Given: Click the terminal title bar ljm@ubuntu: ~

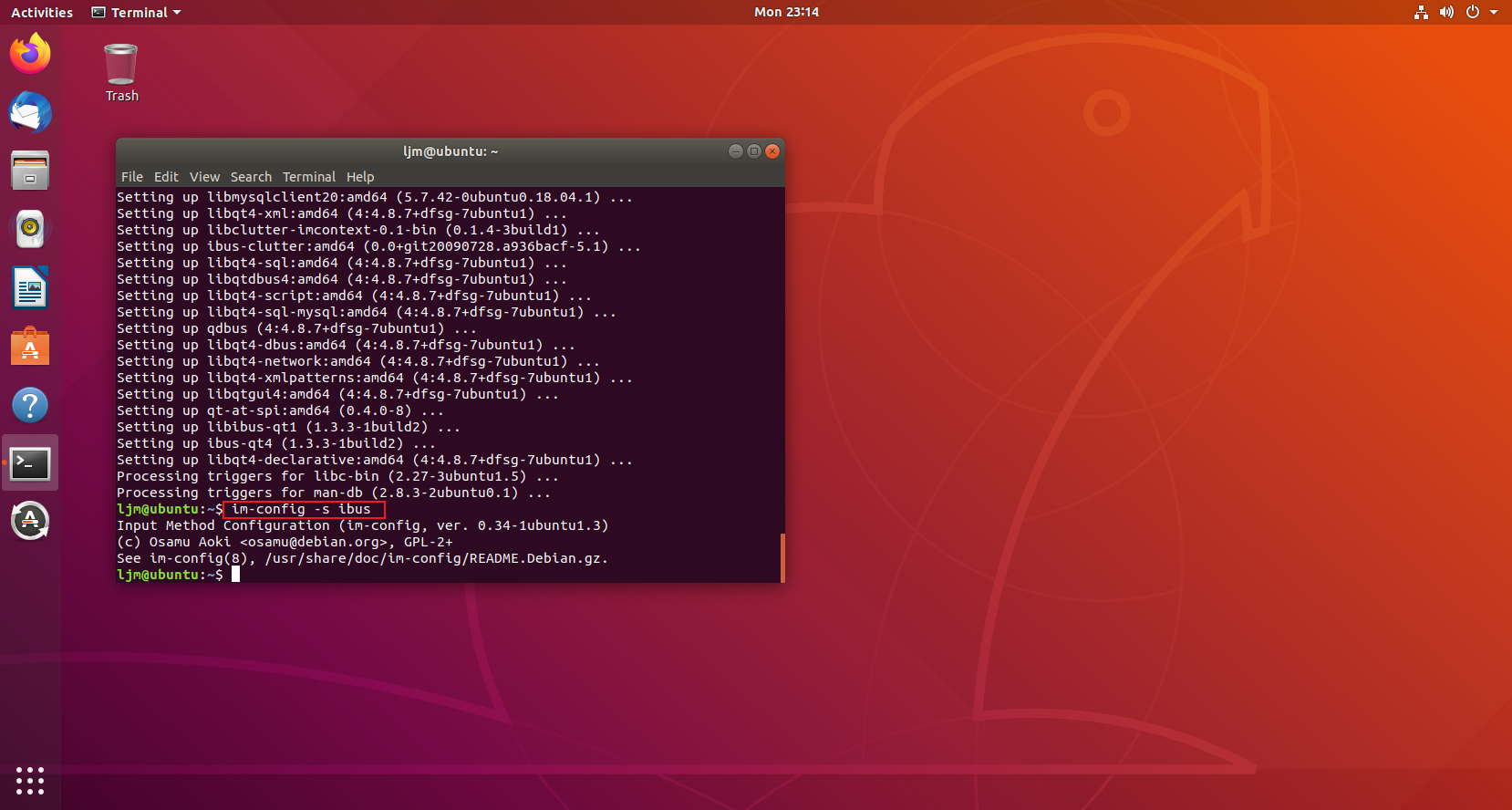Looking at the screenshot, I should (450, 151).
